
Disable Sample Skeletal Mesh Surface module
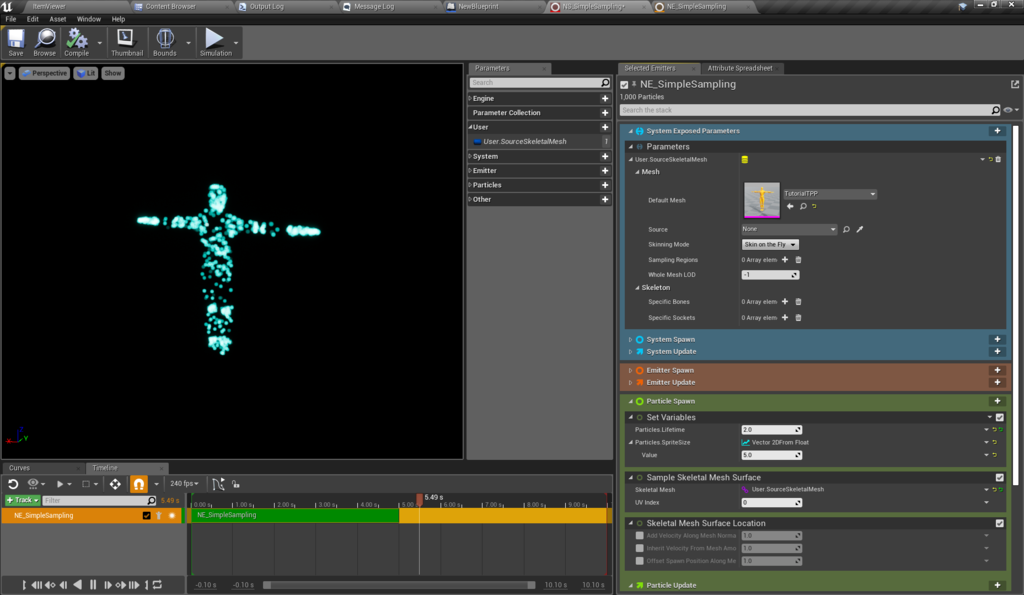tap(1000, 477)
